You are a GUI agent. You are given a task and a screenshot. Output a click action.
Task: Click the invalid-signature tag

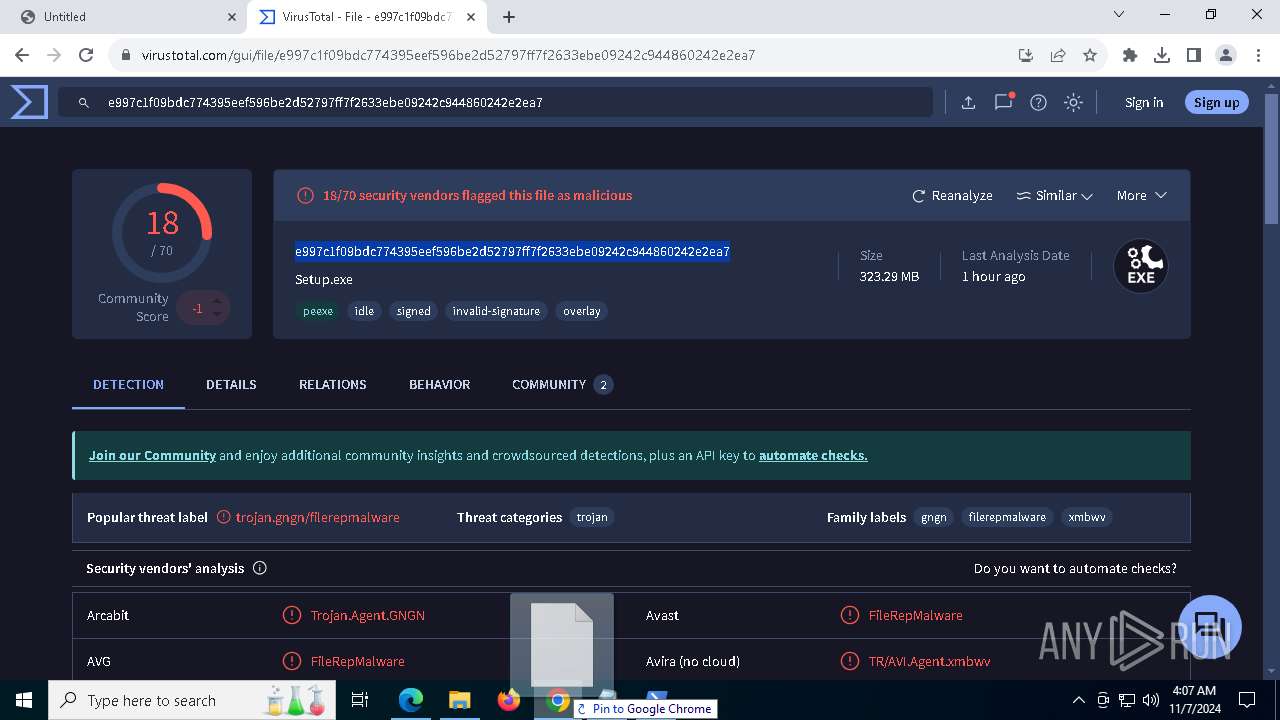coord(496,311)
